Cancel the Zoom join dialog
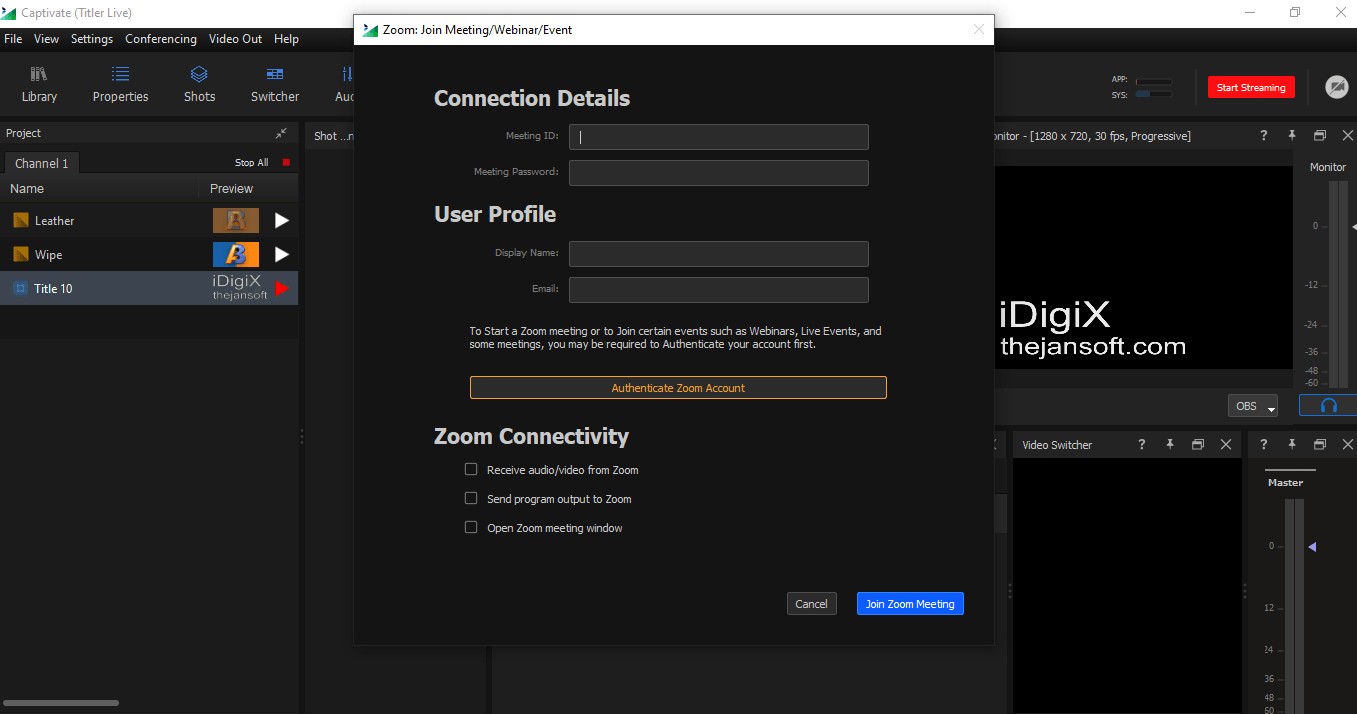This screenshot has height=714, width=1357. (x=811, y=604)
